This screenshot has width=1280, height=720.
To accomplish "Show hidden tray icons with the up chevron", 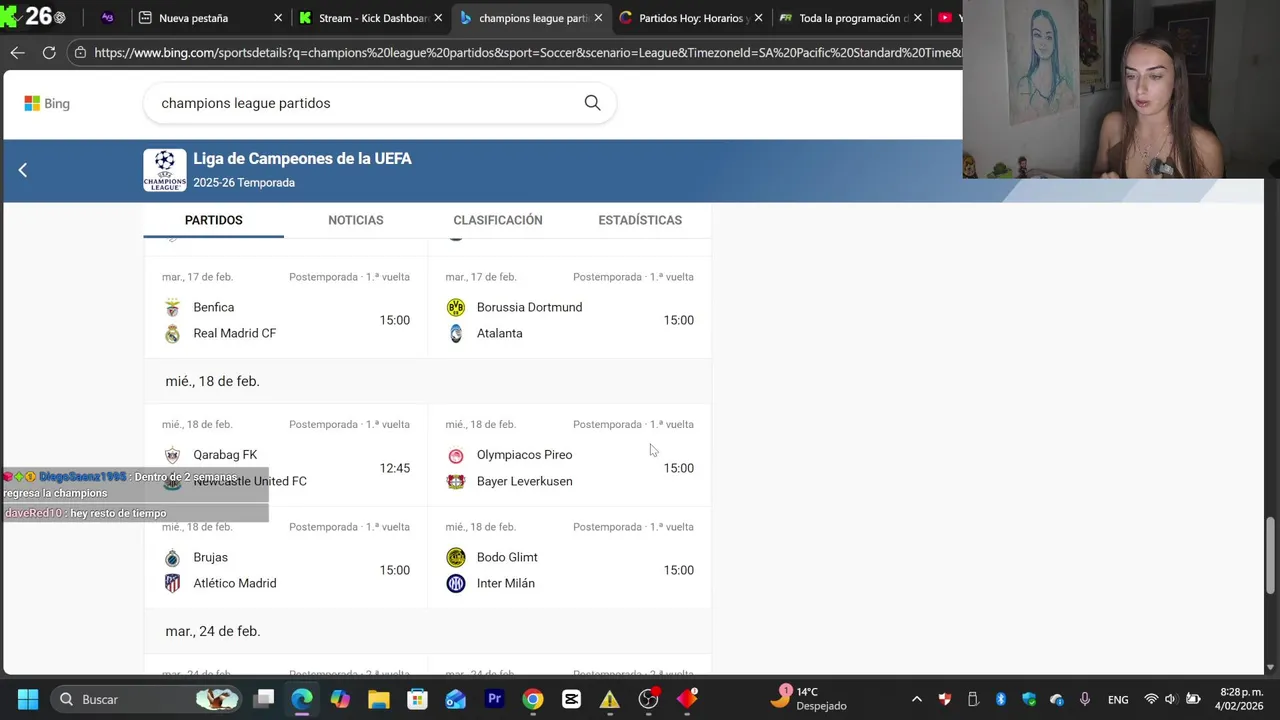I will pyautogui.click(x=916, y=699).
